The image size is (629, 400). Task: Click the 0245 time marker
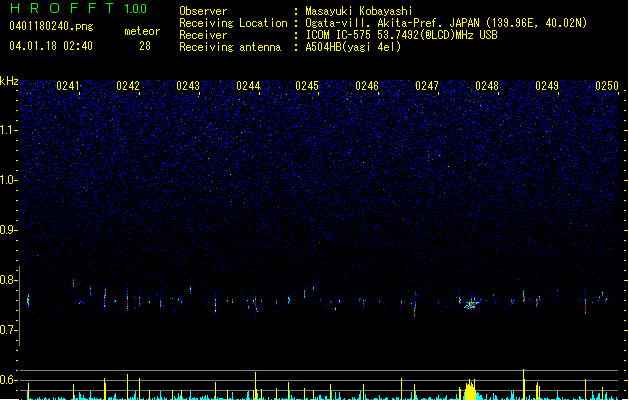[307, 85]
